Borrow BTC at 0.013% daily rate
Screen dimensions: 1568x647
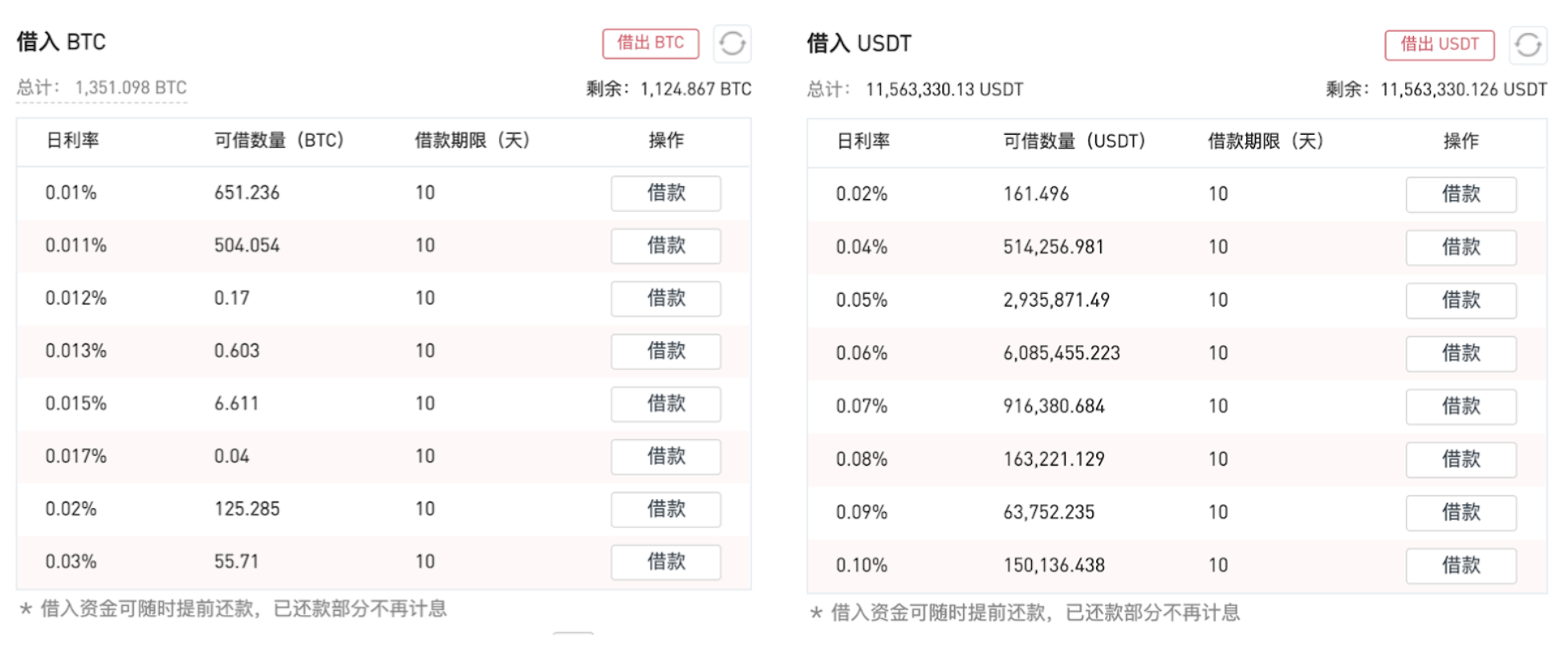tap(665, 352)
